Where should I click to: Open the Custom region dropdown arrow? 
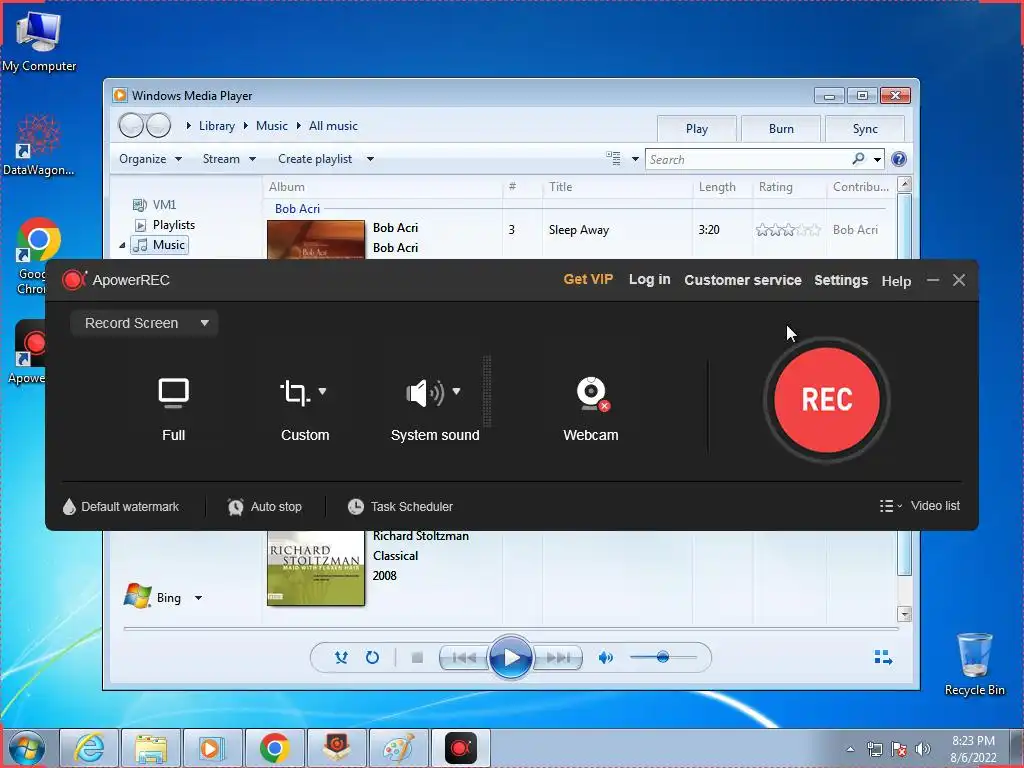tap(323, 391)
